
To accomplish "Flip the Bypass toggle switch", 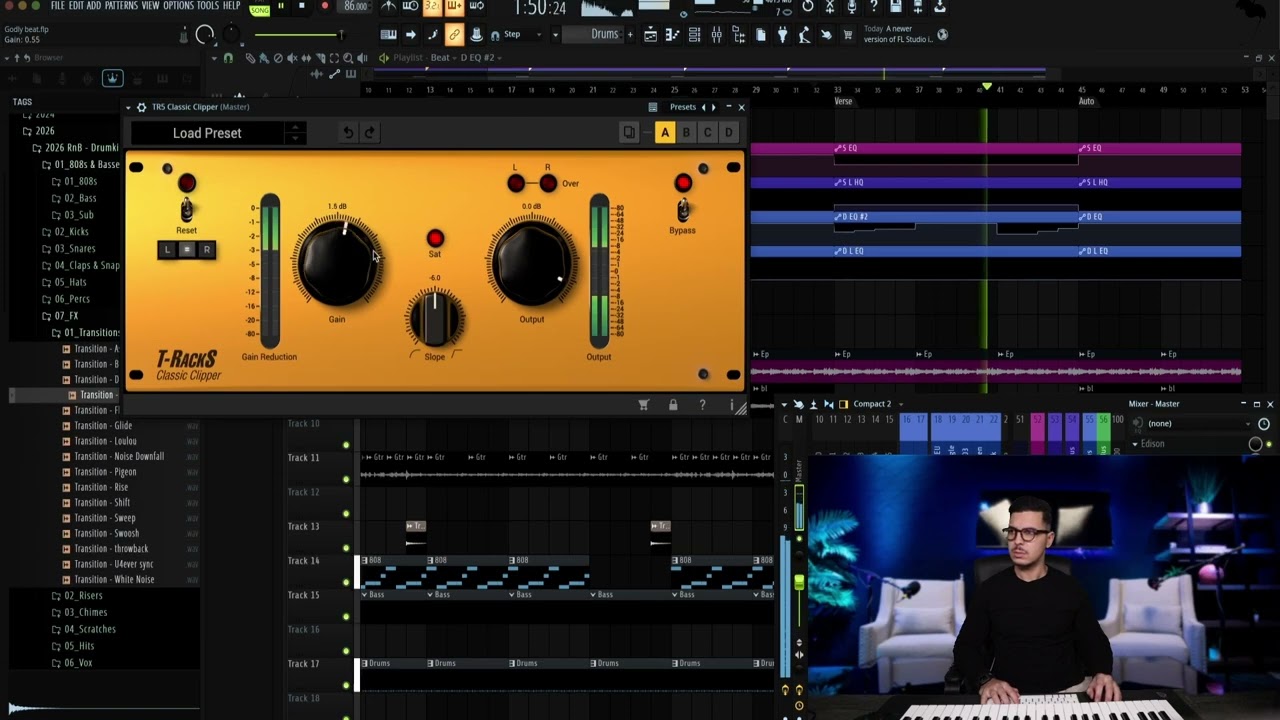I will (x=683, y=210).
